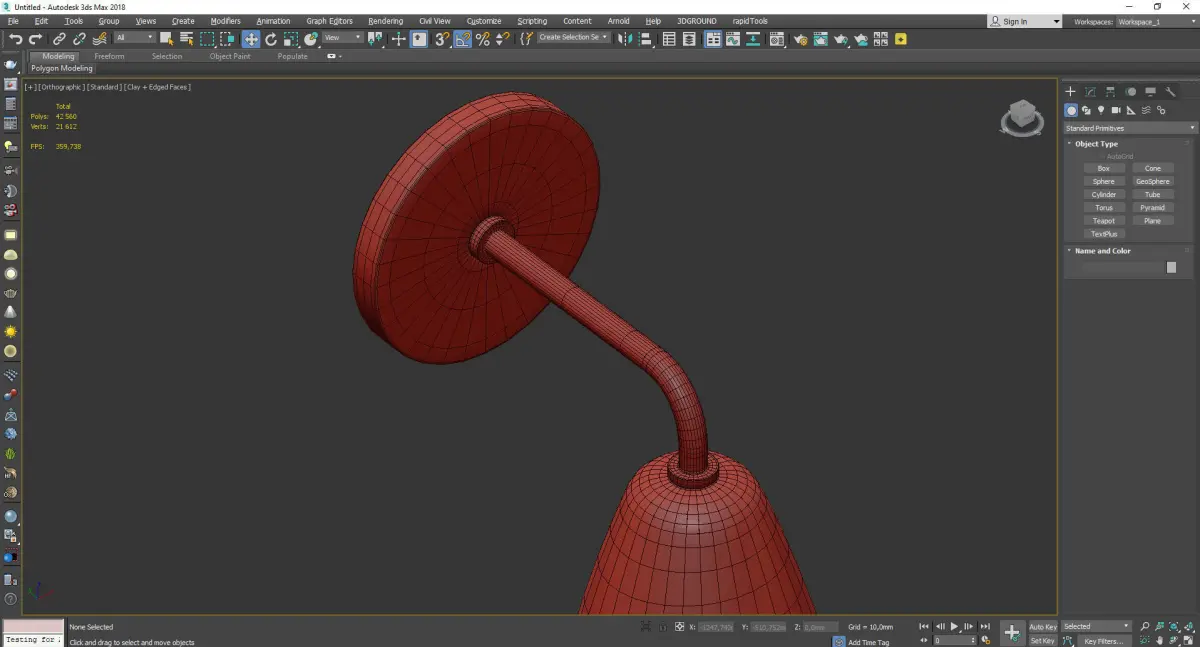
Task: Select the Lights create category icon
Action: [x=1101, y=110]
